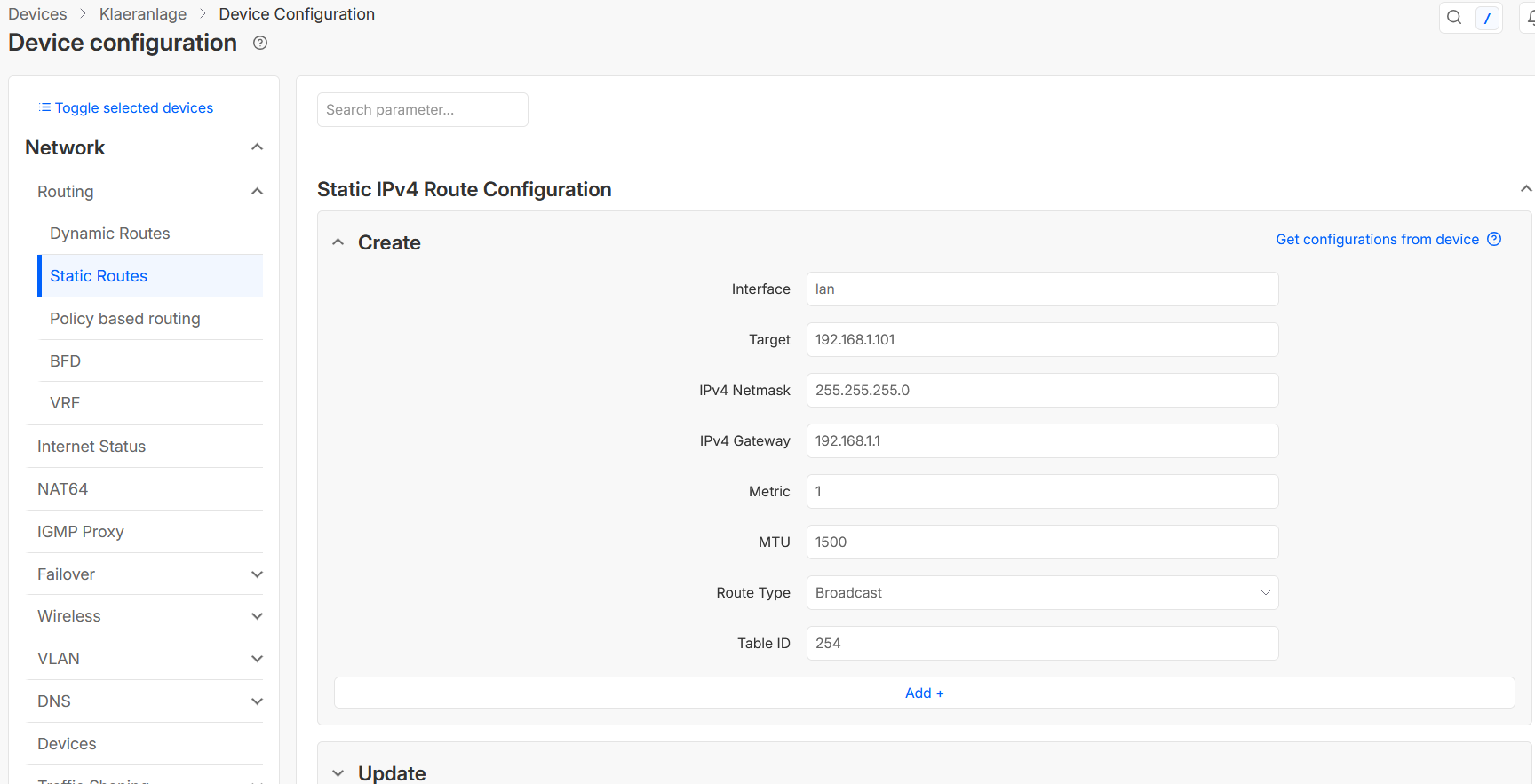The image size is (1535, 784).
Task: Expand the Failover menu
Action: click(x=257, y=574)
